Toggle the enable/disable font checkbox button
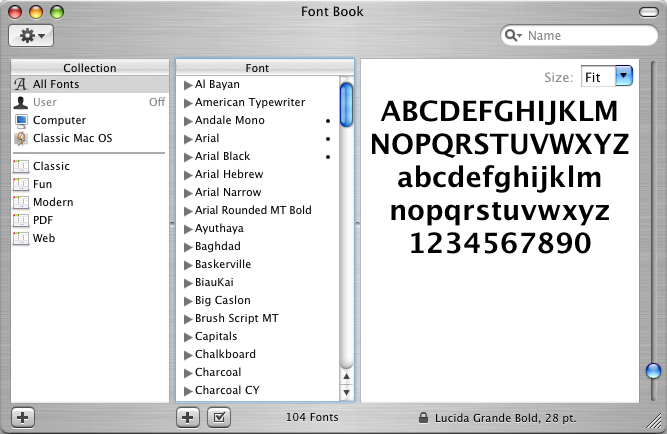Viewport: 667px width, 434px height. (219, 416)
